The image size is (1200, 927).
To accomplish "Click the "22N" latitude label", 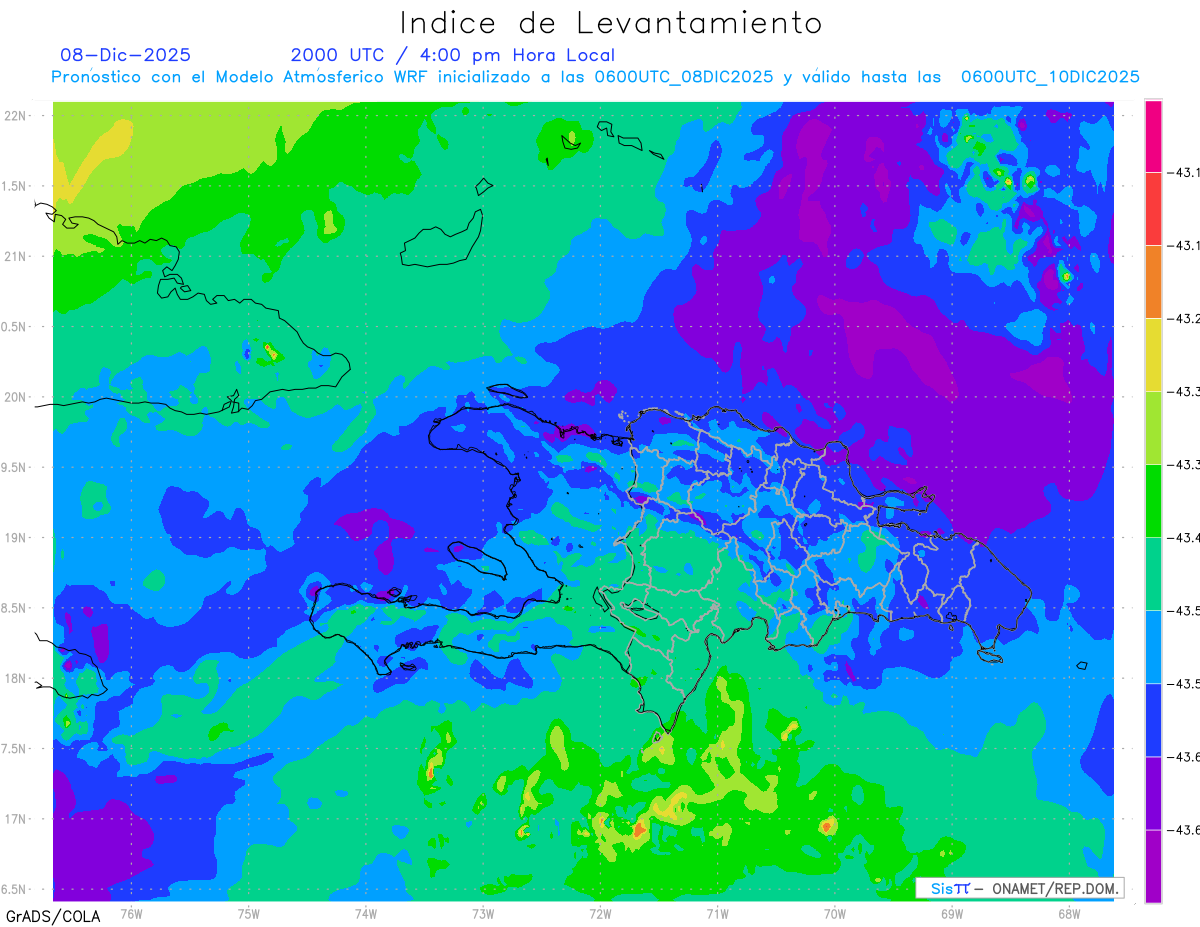I will pos(17,116).
